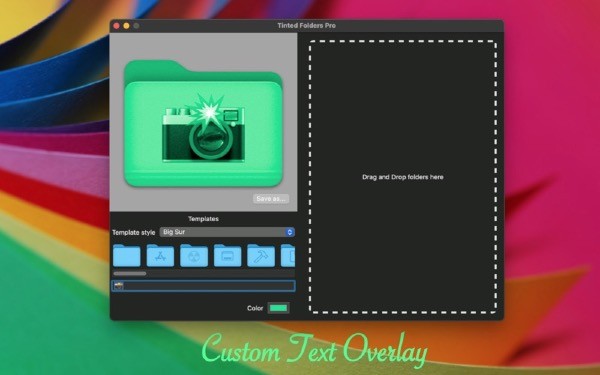
Task: Click the Save as... button
Action: [271, 199]
